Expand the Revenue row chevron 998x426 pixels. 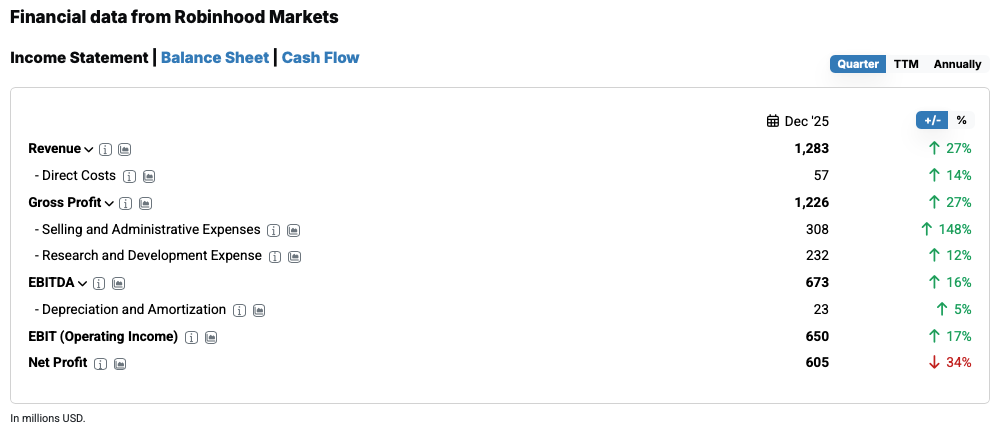coord(89,150)
